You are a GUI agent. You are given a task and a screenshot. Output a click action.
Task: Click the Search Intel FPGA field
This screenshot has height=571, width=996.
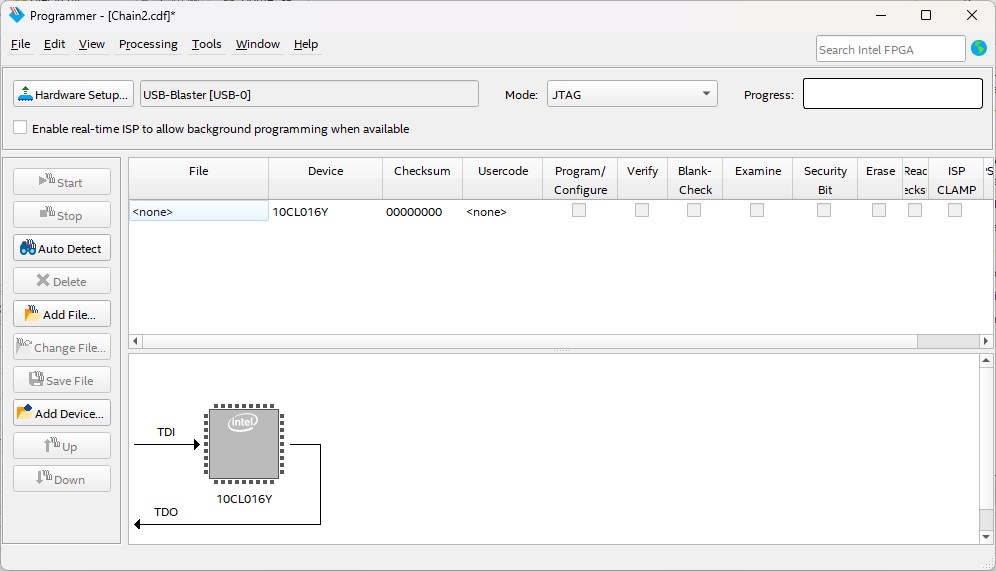pyautogui.click(x=891, y=50)
